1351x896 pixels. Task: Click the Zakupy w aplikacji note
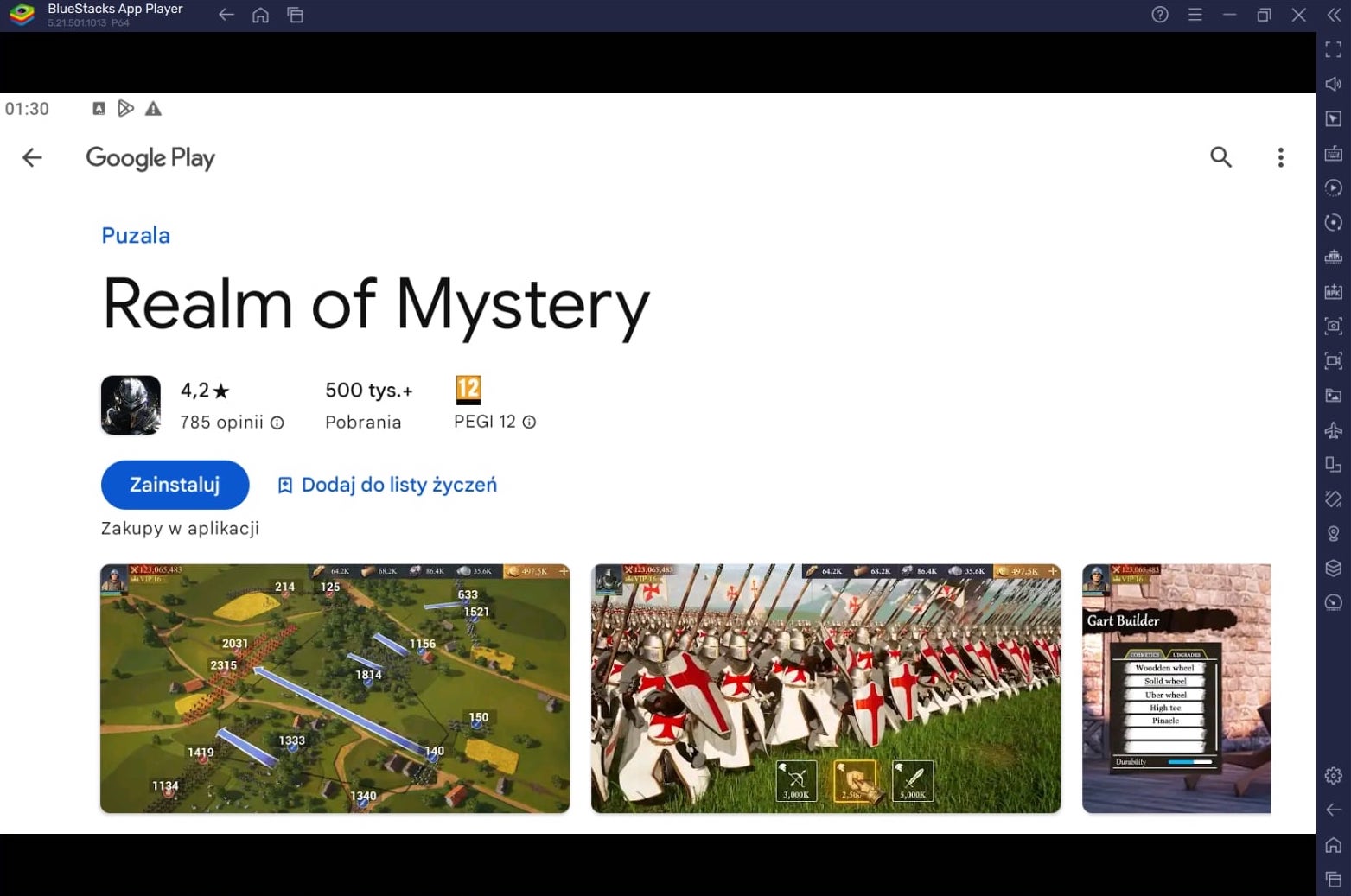[180, 528]
